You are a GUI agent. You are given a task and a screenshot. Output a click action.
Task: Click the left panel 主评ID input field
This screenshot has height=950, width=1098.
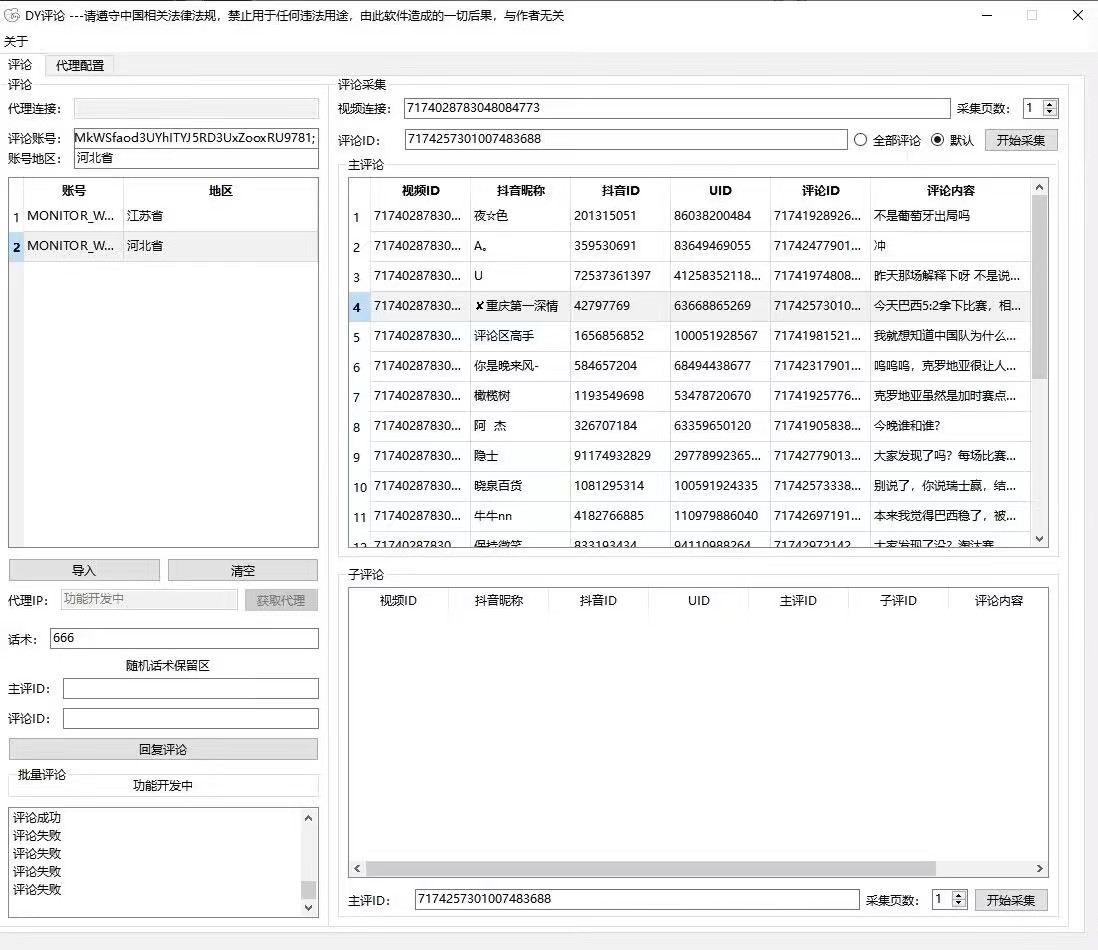[190, 689]
